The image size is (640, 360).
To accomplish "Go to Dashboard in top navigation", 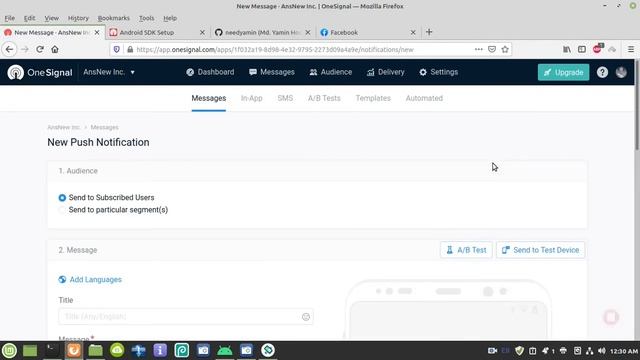I will pos(210,72).
